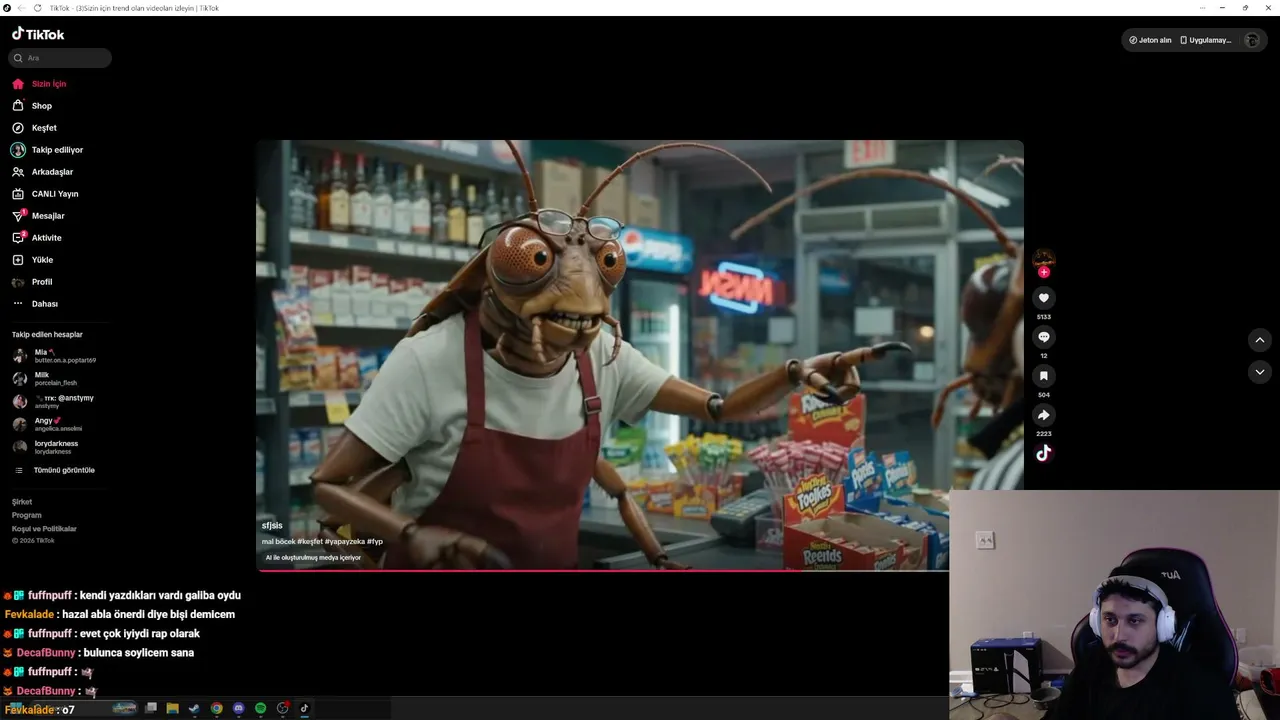This screenshot has height=720, width=1280.
Task: Open Angy angelica.anselmi account
Action: pyautogui.click(x=48, y=424)
